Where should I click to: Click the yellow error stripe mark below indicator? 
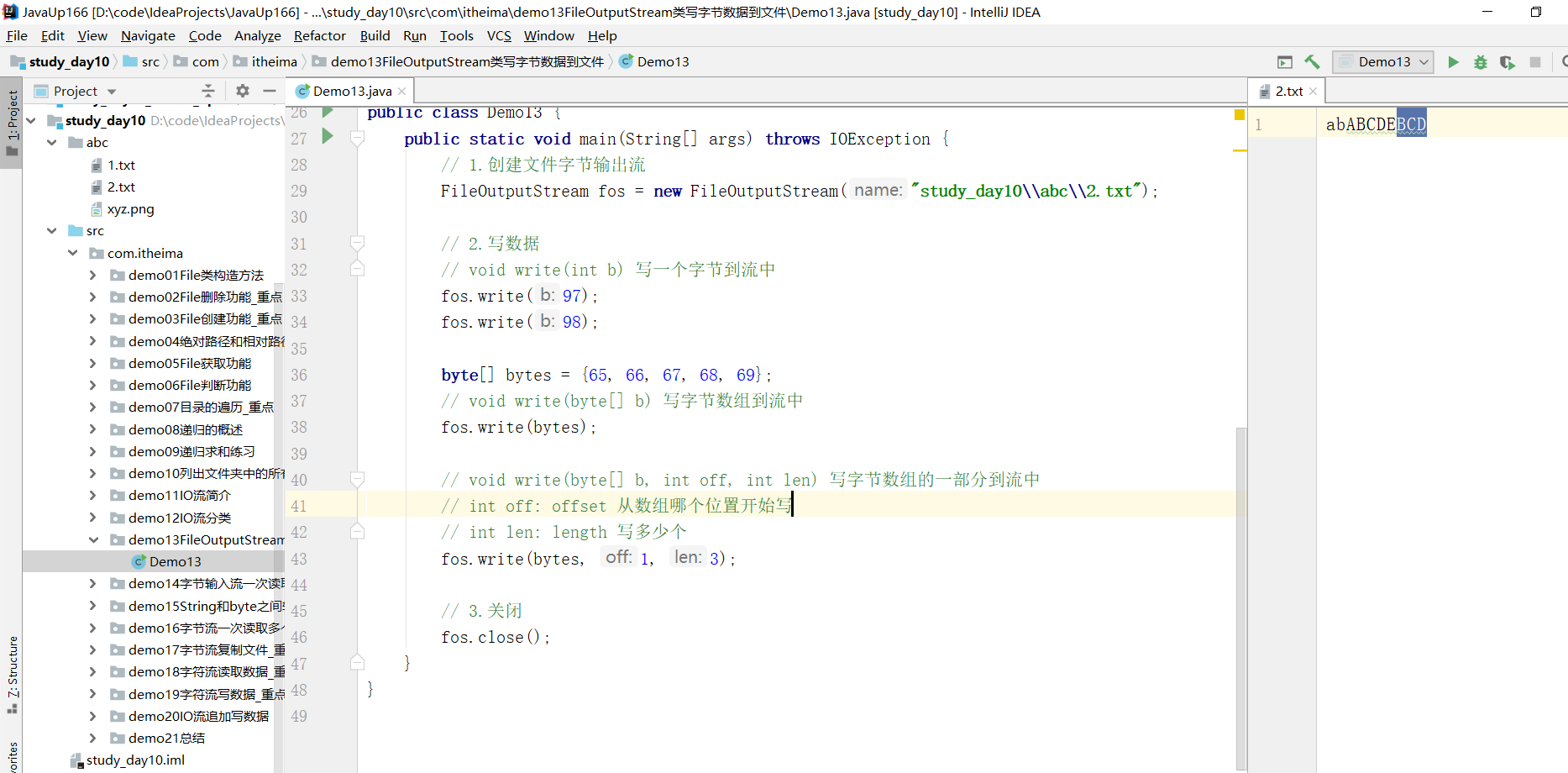click(x=1240, y=150)
